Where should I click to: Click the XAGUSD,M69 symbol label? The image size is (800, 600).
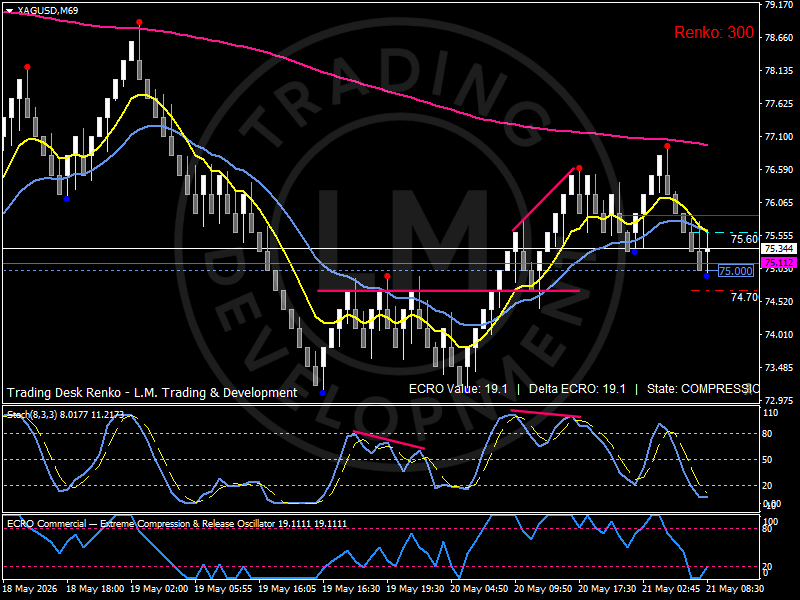(48, 10)
